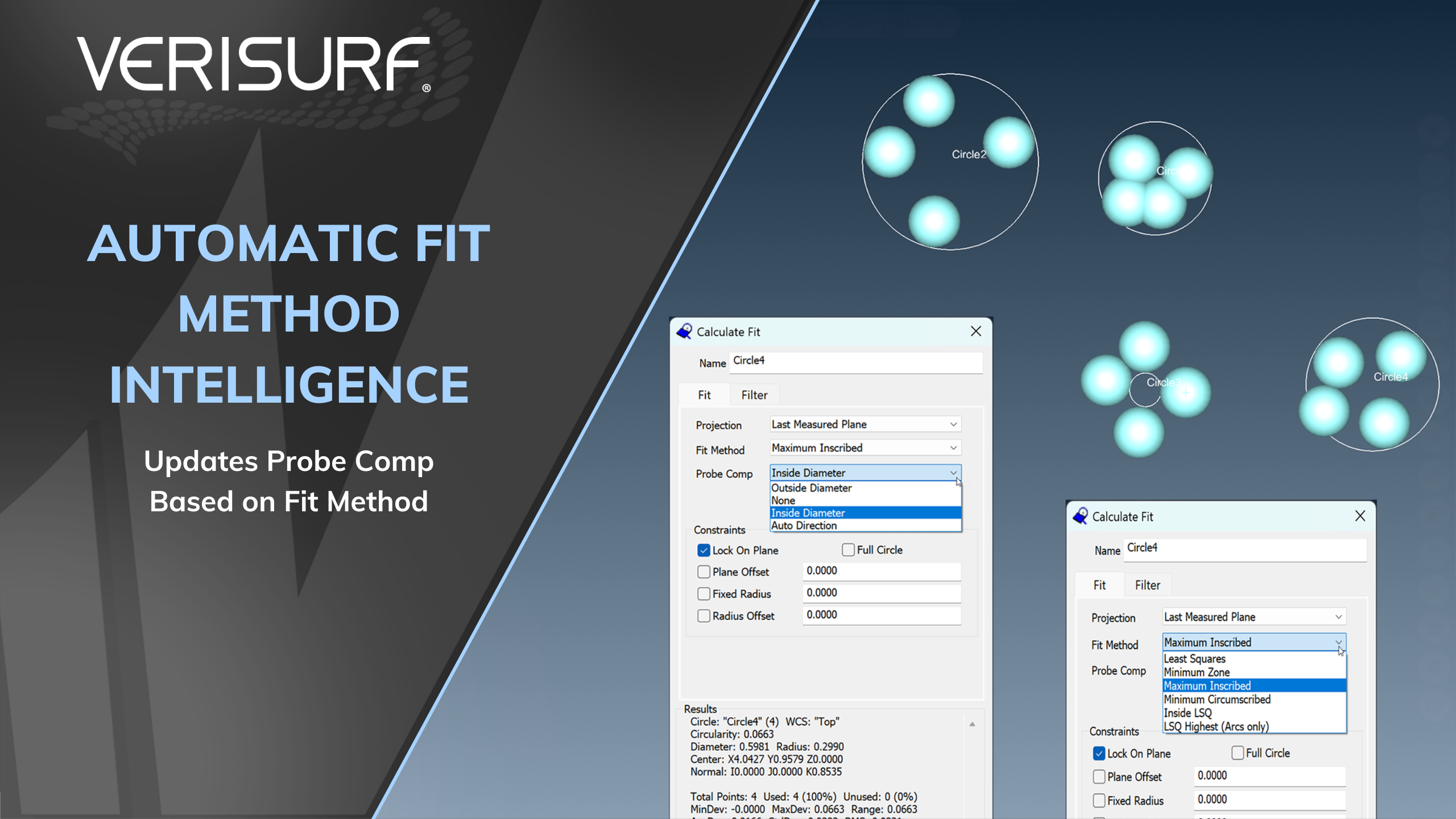Choose Outside Diameter probe comp option

click(x=865, y=488)
